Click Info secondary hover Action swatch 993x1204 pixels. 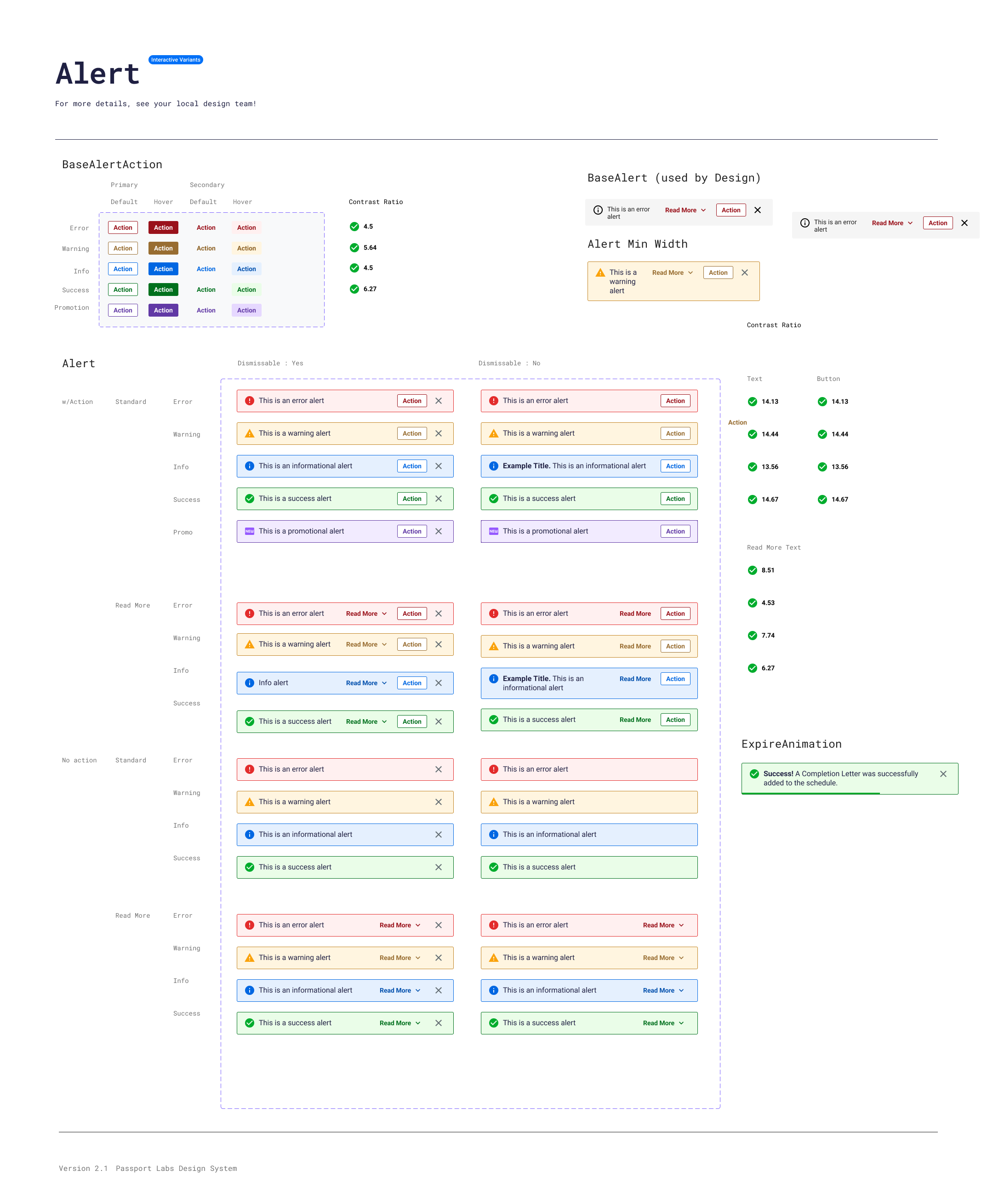pos(246,269)
